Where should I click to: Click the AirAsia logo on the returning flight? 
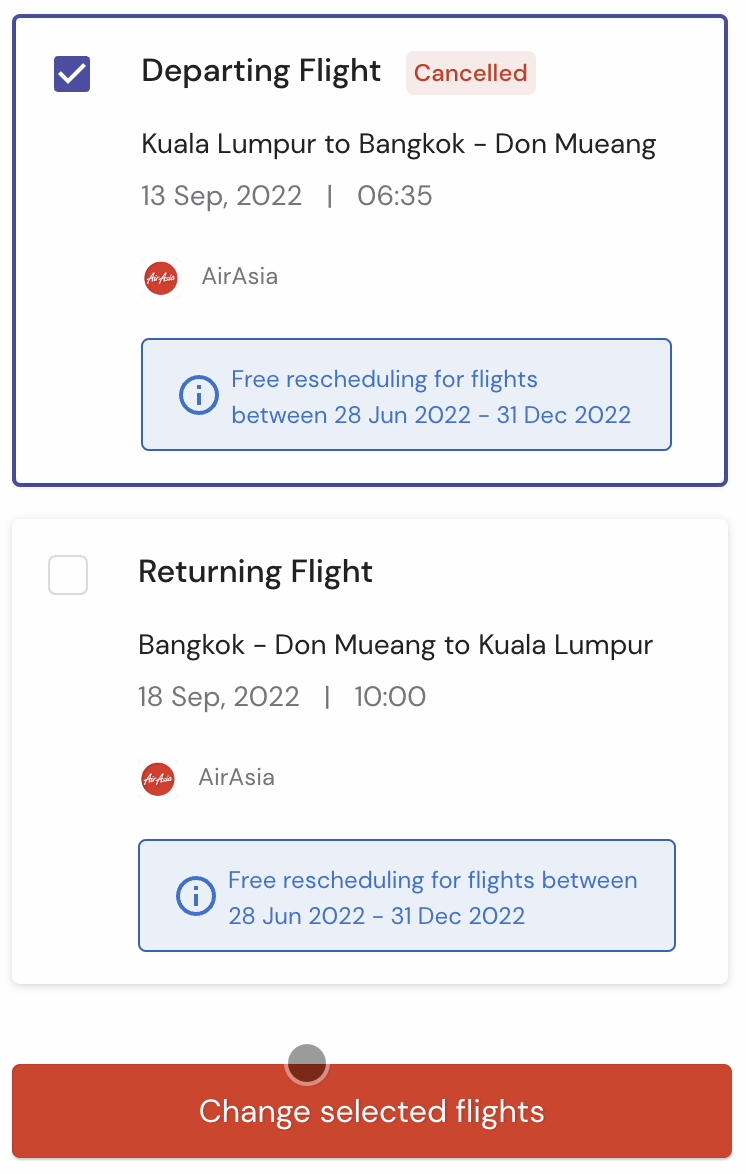coord(158,779)
